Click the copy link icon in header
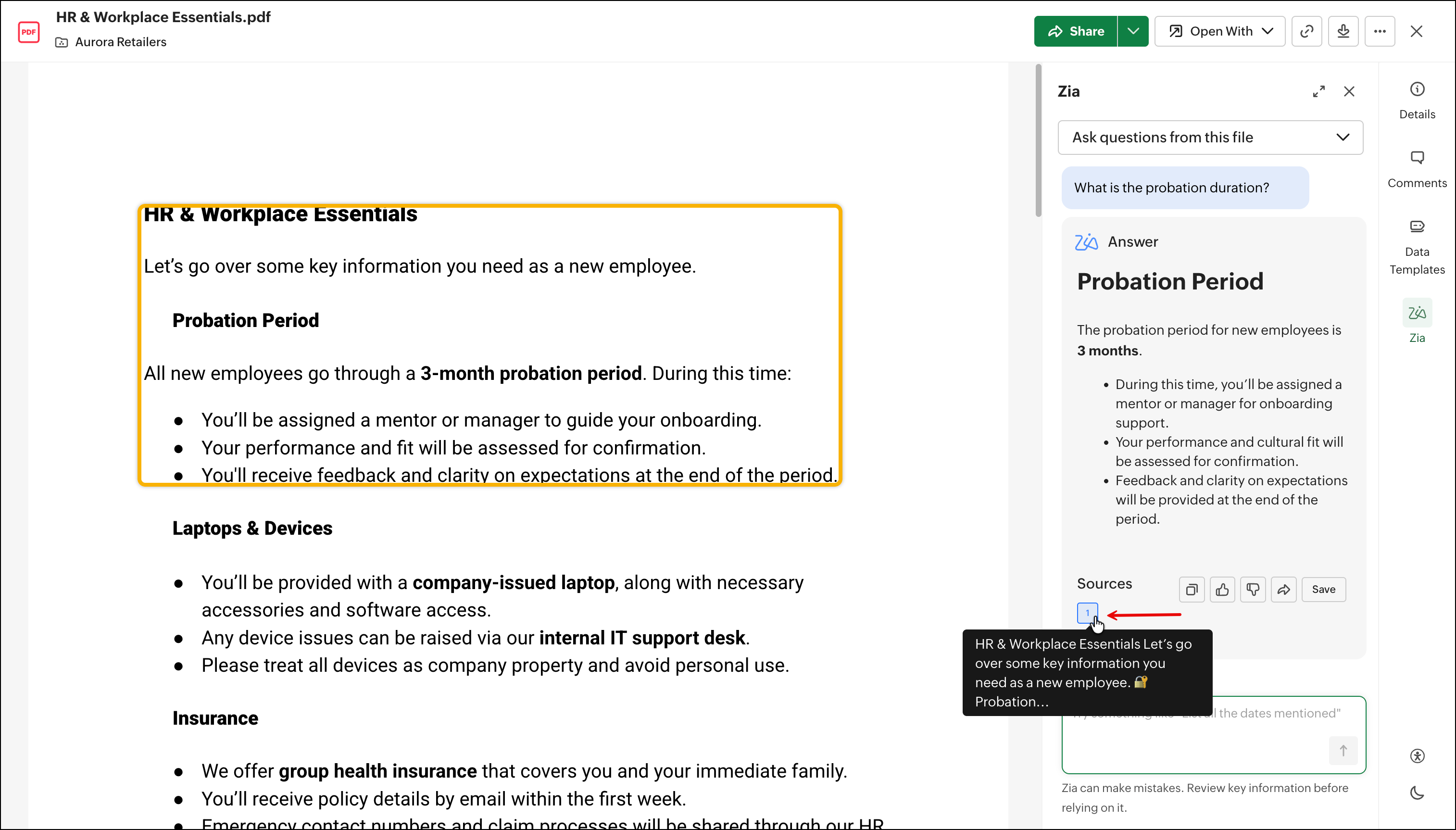1456x830 pixels. pyautogui.click(x=1306, y=31)
